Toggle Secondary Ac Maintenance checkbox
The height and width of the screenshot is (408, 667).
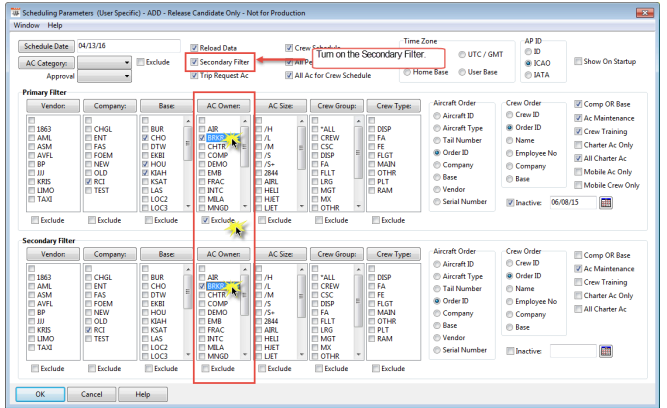578,269
